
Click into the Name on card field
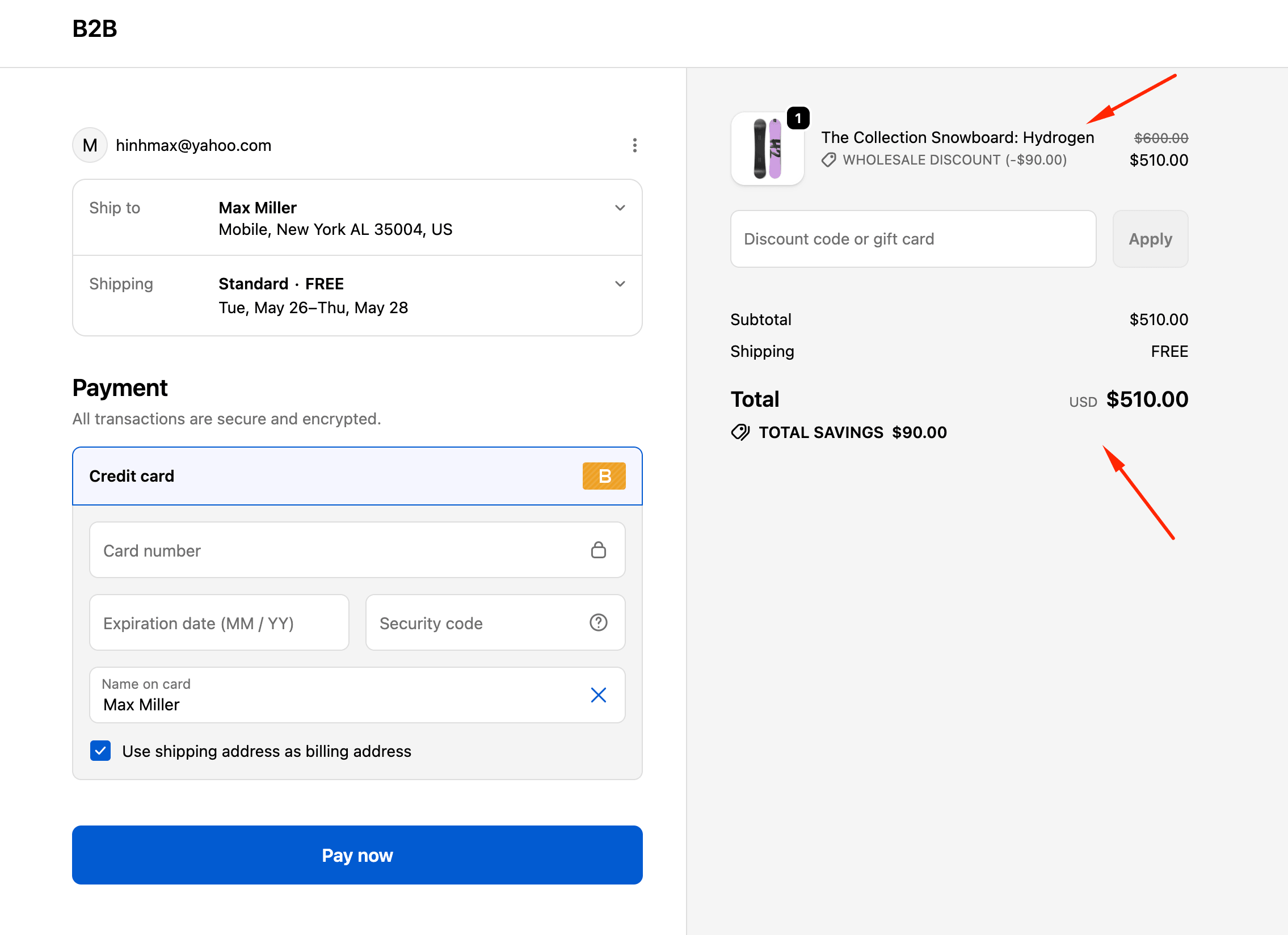(357, 695)
